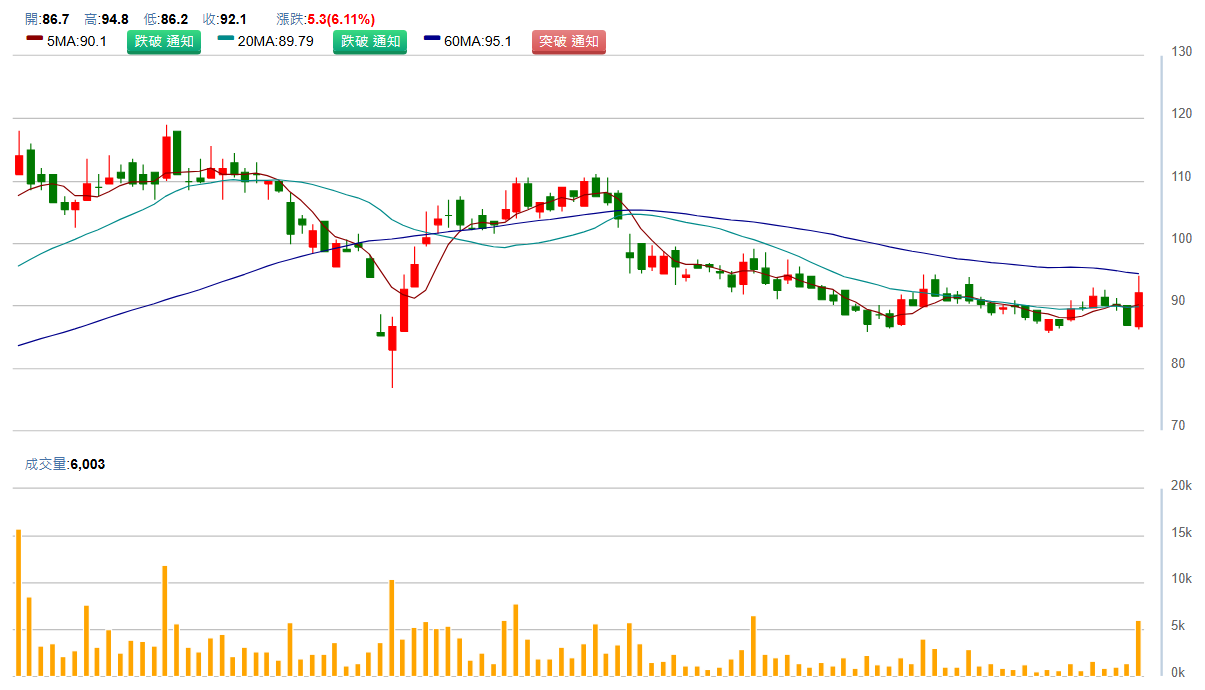
Task: Select the 20MA:89.79 legend label
Action: tap(275, 41)
